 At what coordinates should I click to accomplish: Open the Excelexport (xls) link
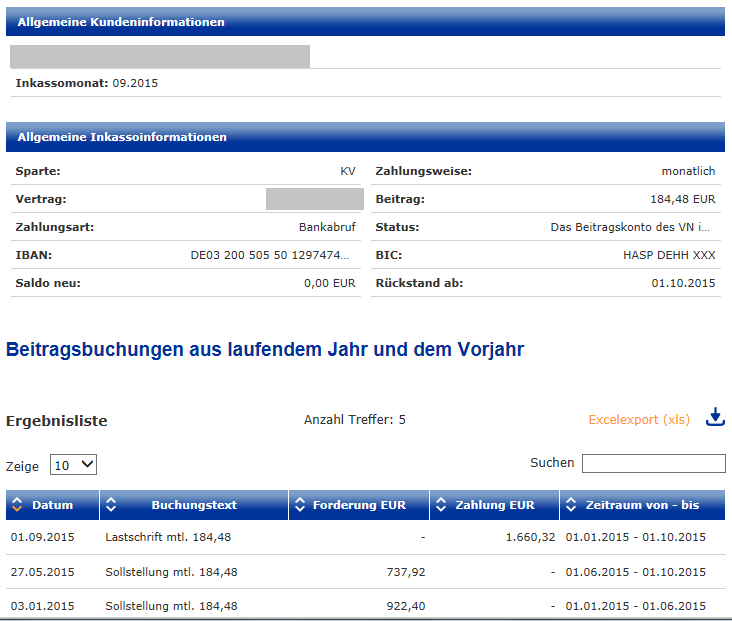point(638,420)
